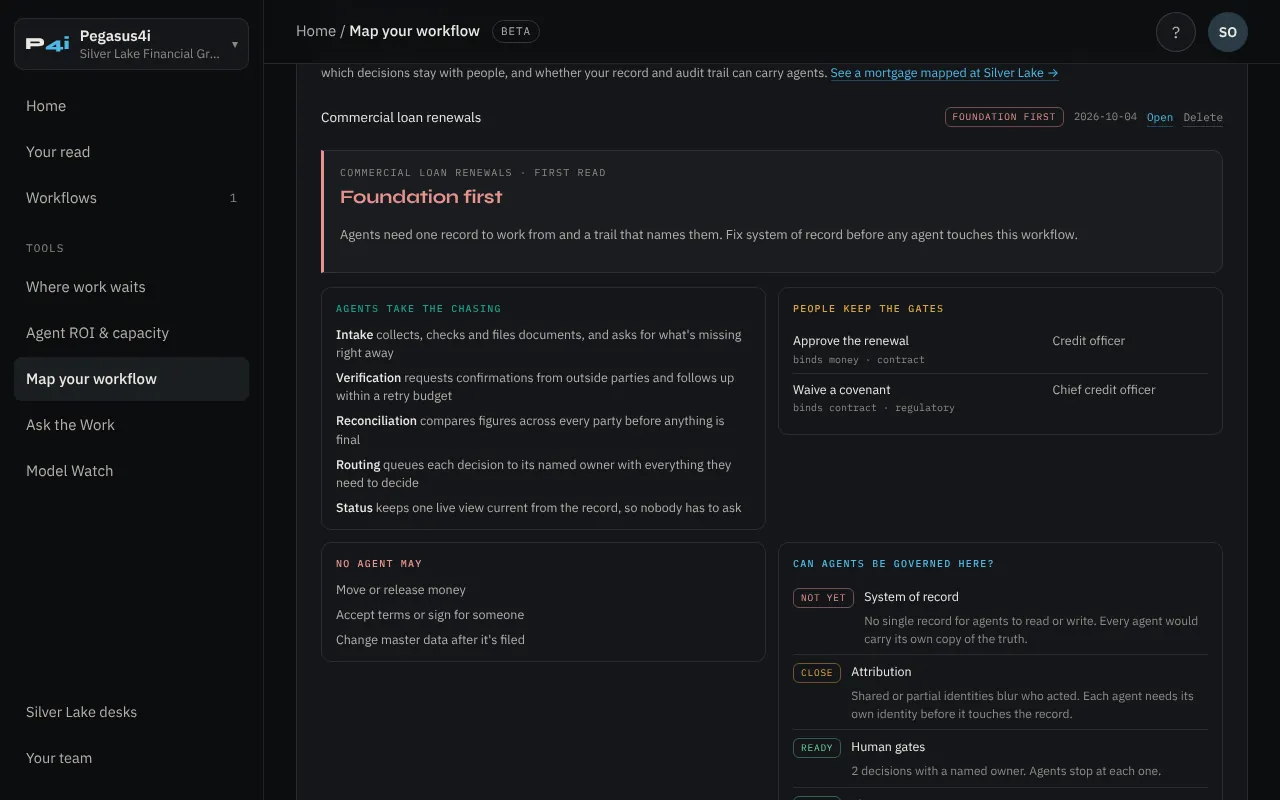This screenshot has height=800, width=1280.
Task: Click the Credit officer owner label
Action: (1089, 341)
